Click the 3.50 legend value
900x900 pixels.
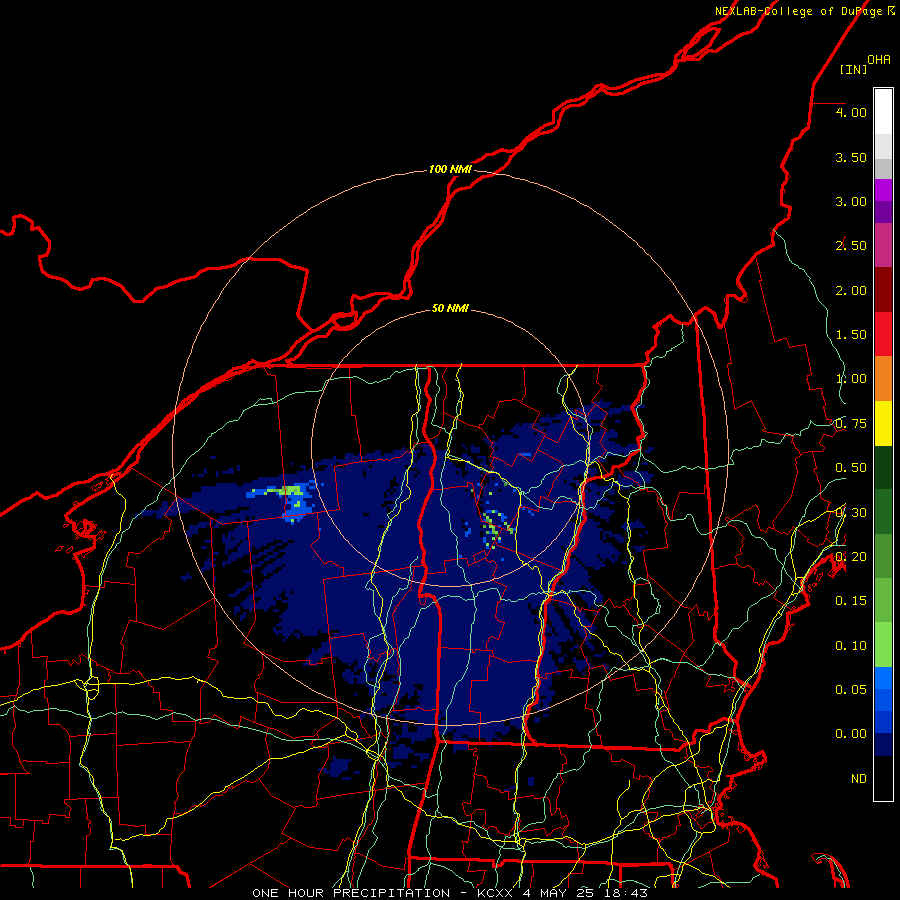click(x=851, y=157)
